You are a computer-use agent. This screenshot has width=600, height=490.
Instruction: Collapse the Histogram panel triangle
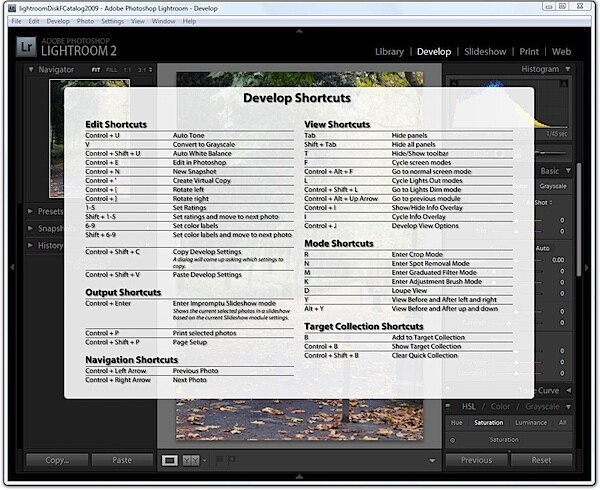coord(568,69)
